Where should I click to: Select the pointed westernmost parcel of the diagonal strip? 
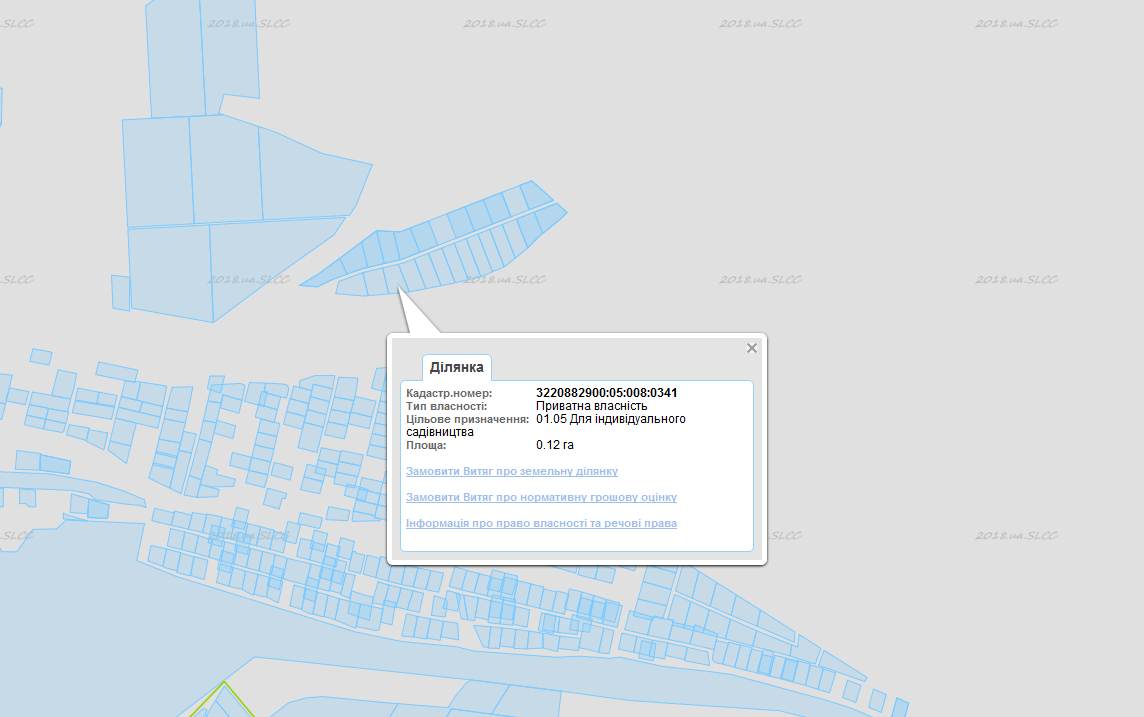[x=323, y=277]
